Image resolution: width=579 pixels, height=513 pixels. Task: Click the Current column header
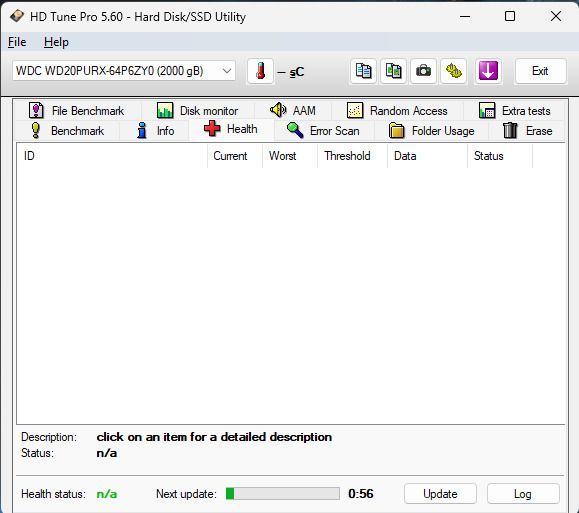tap(235, 156)
